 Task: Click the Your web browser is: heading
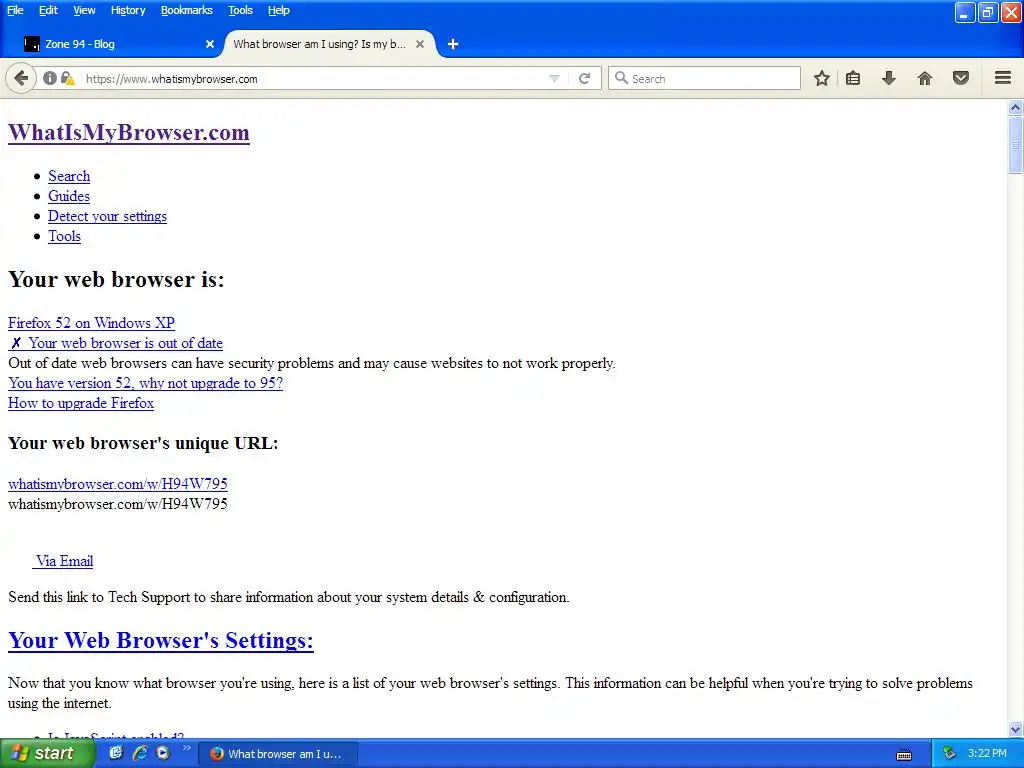116,280
